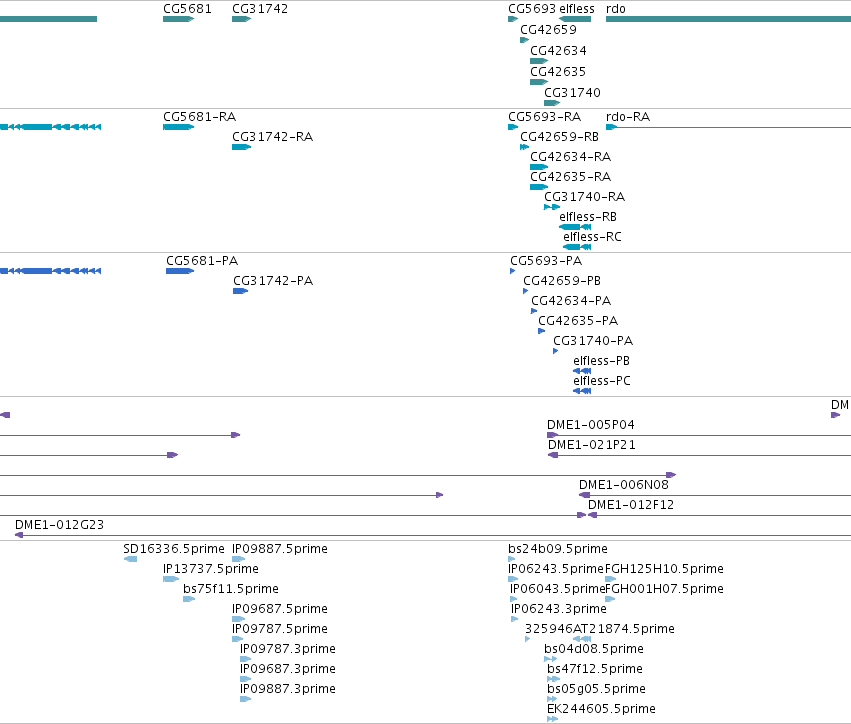The height and width of the screenshot is (724, 851).
Task: Select the EK244605.5prime EST label
Action: (601, 710)
